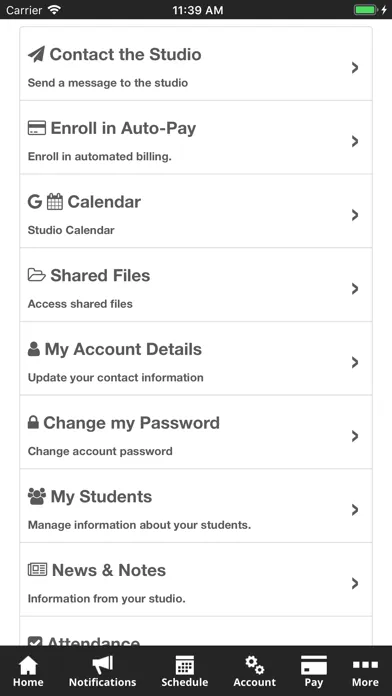Screen dimensions: 392x696
Task: Tap the paper plane Contact icon
Action: pos(36,55)
